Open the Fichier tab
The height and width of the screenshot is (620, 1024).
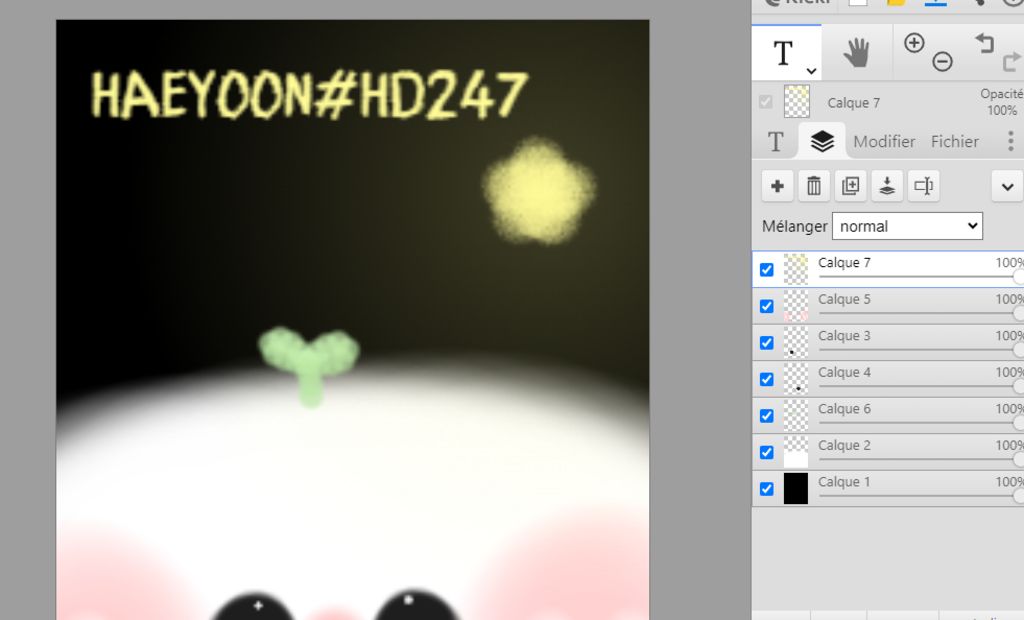955,142
